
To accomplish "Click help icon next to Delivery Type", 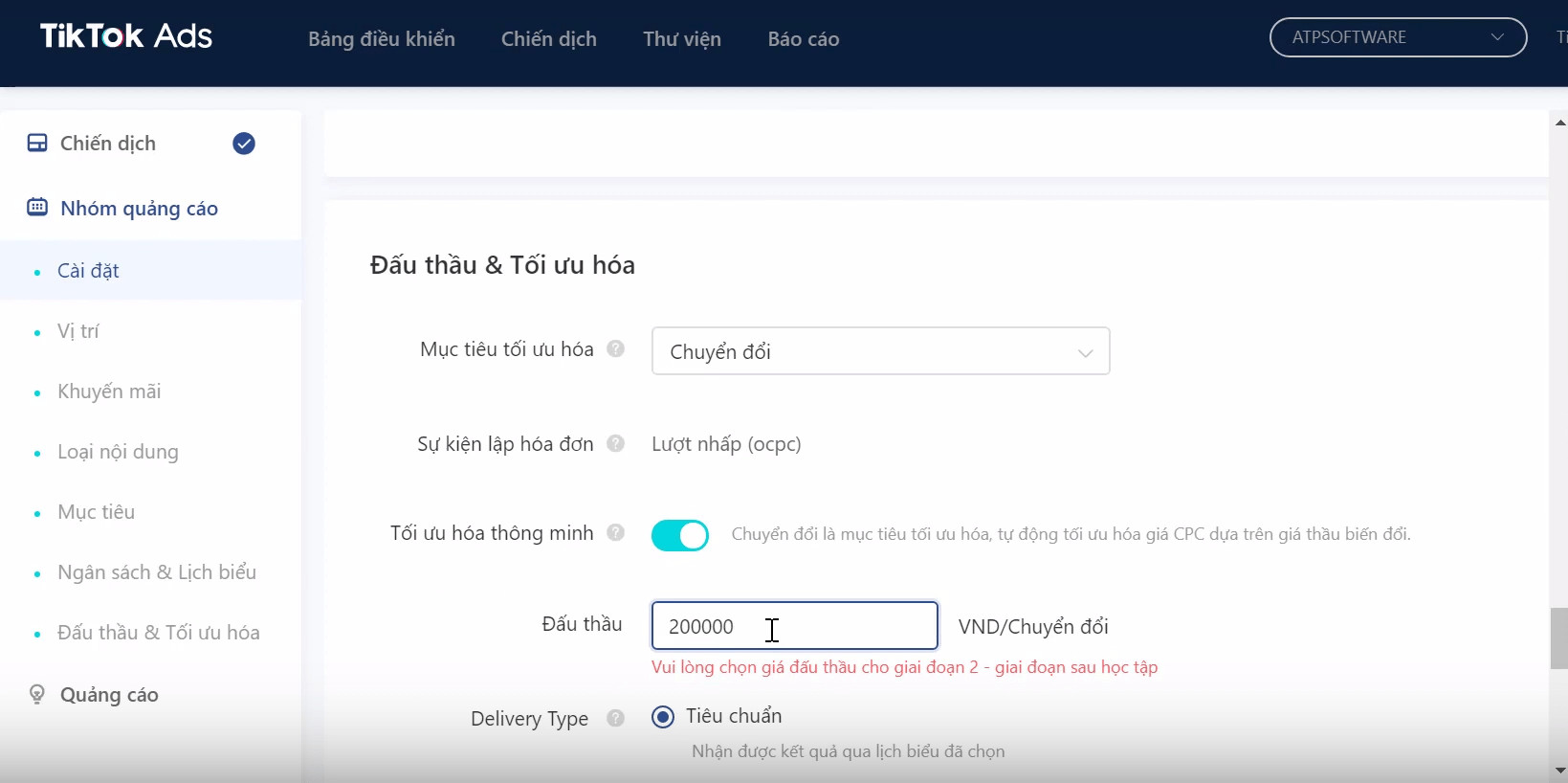I will pyautogui.click(x=616, y=718).
